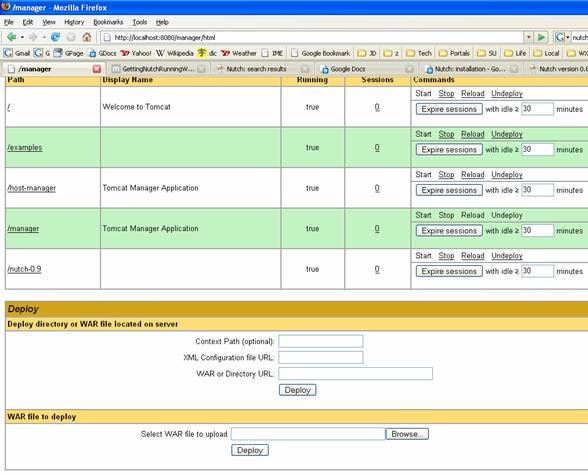Open the Weather bookmark
The image size is (588, 474).
[x=238, y=53]
